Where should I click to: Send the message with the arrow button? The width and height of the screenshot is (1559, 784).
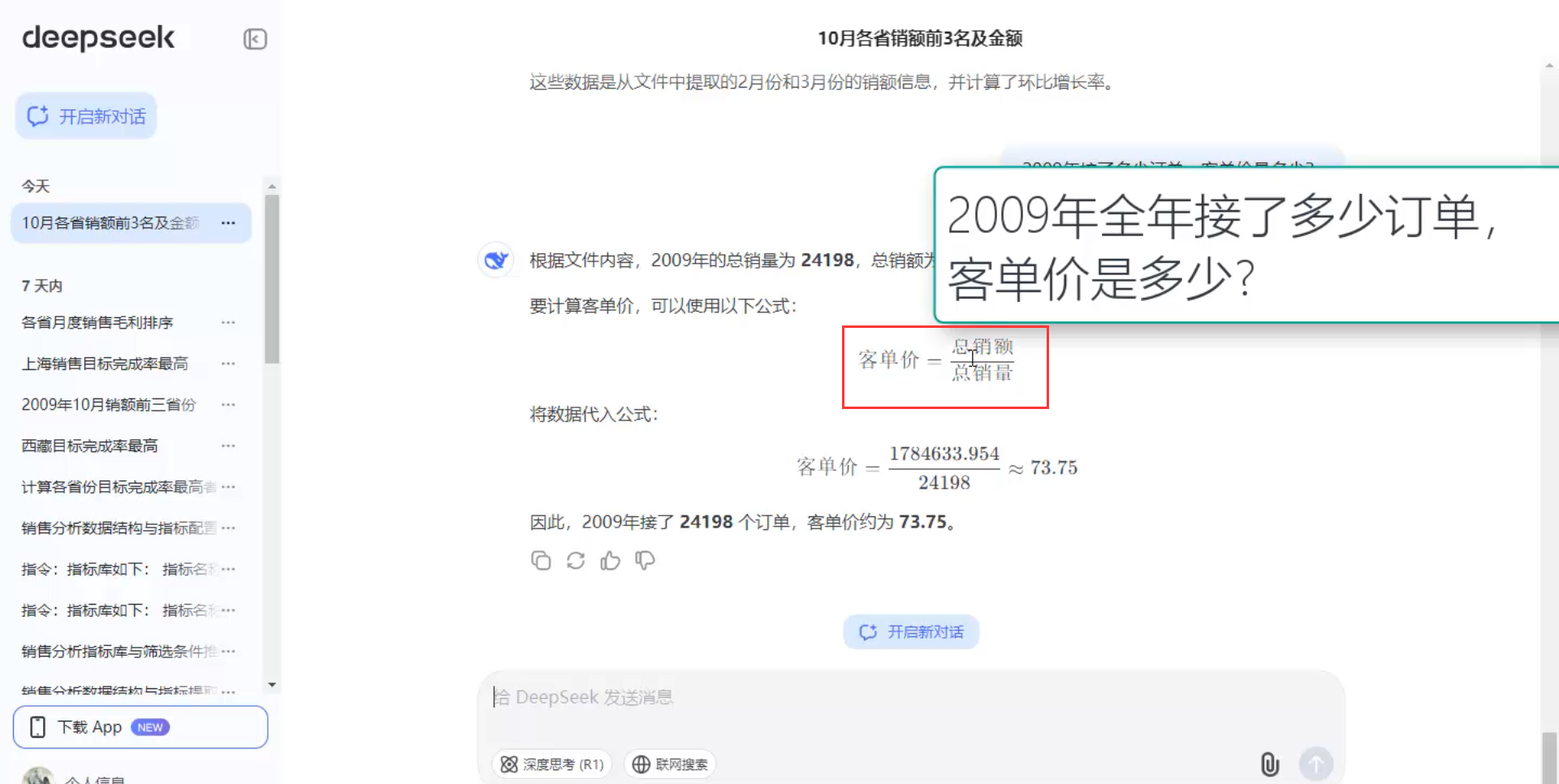pos(1316,764)
